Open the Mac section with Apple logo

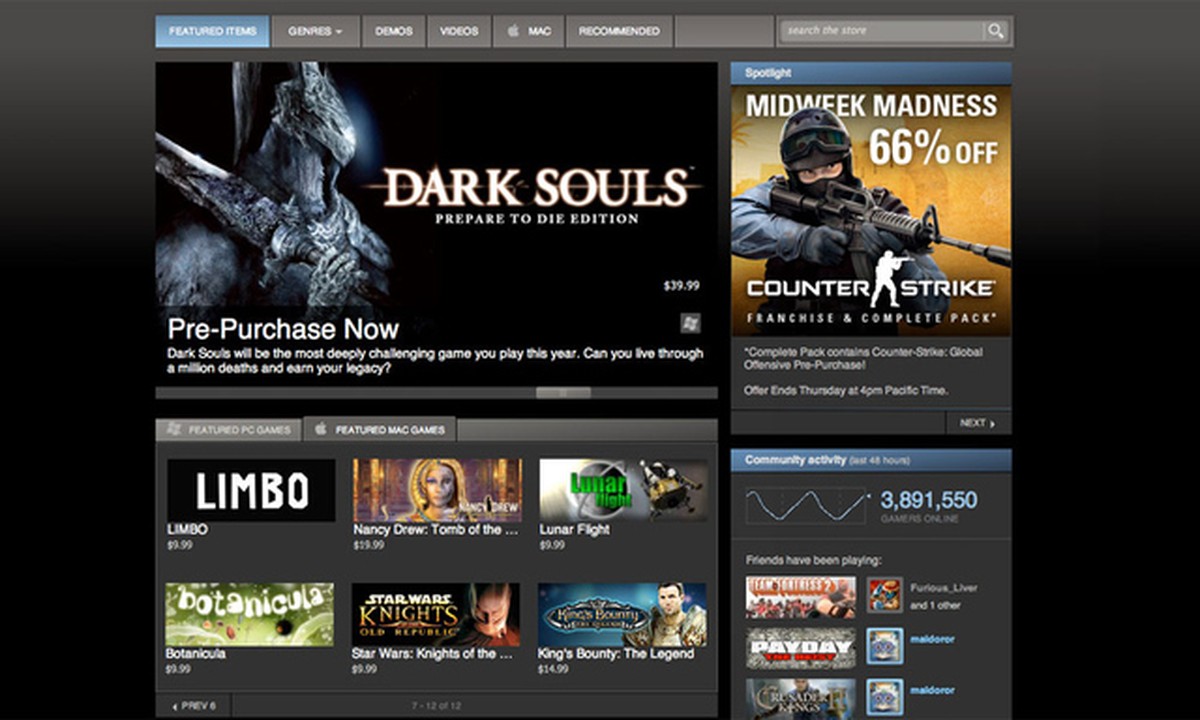[x=529, y=31]
